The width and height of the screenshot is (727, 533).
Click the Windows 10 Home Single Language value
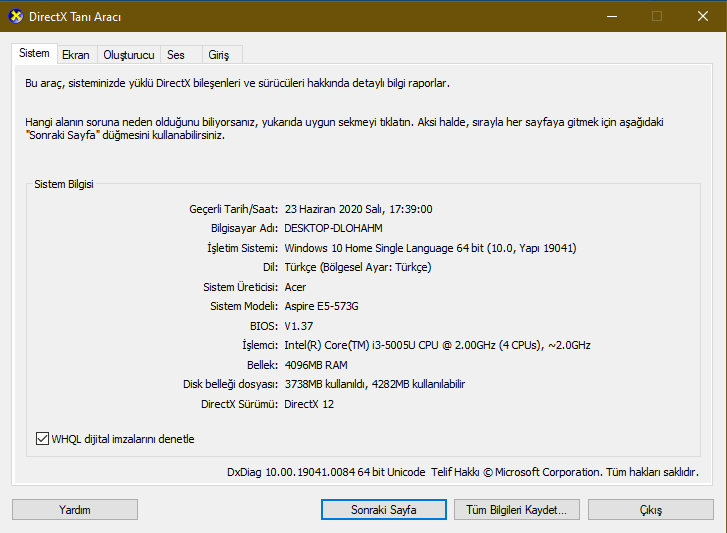pyautogui.click(x=430, y=248)
